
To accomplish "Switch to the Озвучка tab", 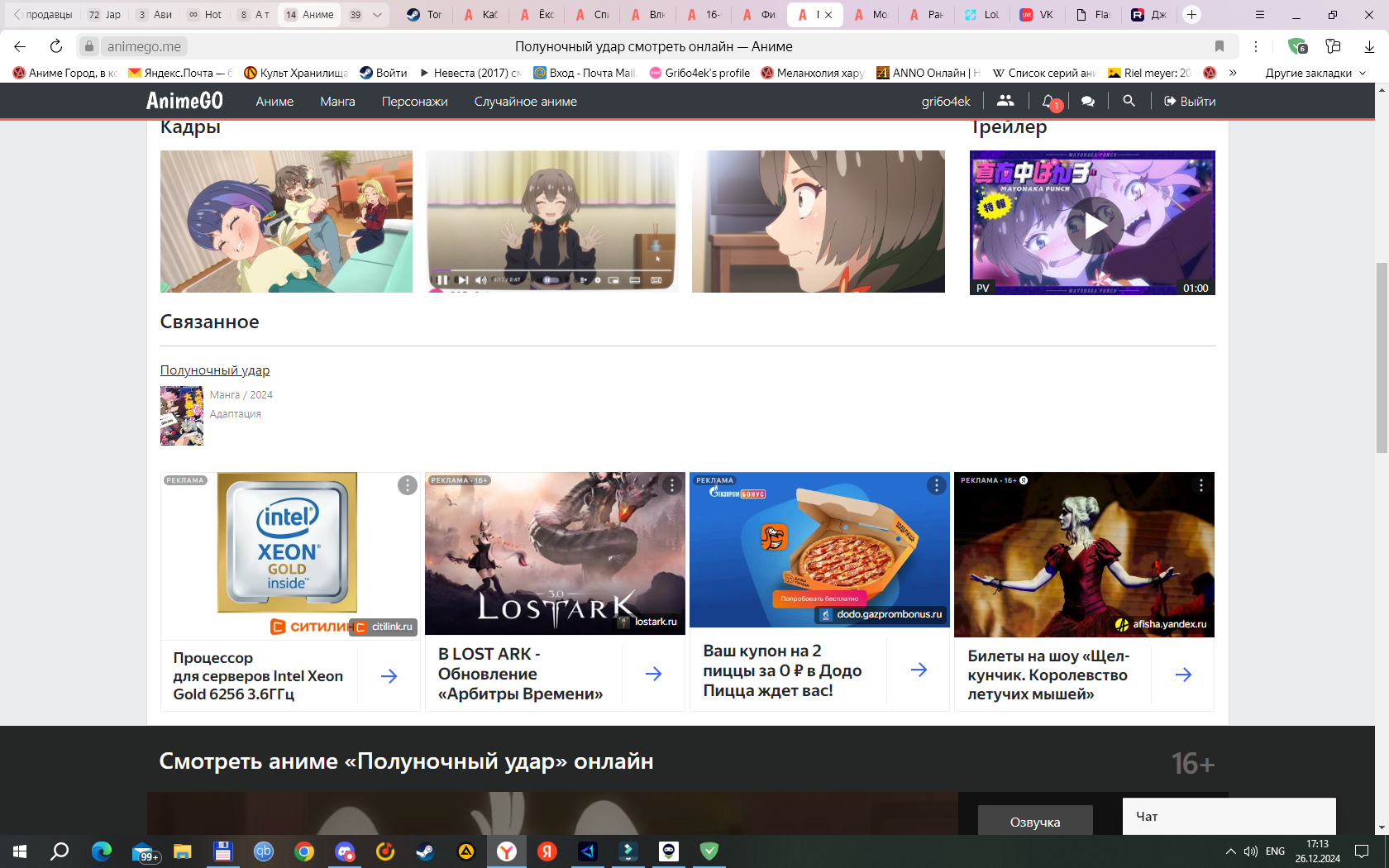I will click(1034, 822).
